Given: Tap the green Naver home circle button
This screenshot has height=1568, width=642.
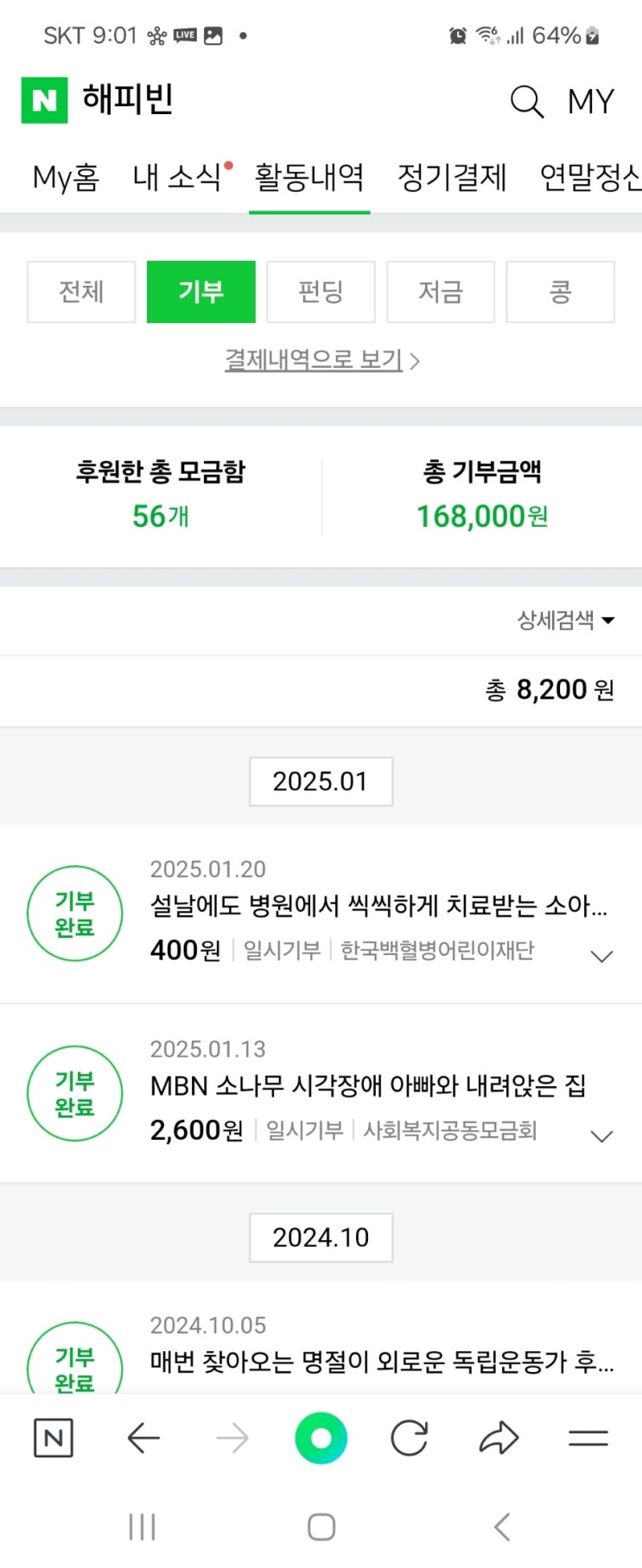Looking at the screenshot, I should [x=321, y=1438].
